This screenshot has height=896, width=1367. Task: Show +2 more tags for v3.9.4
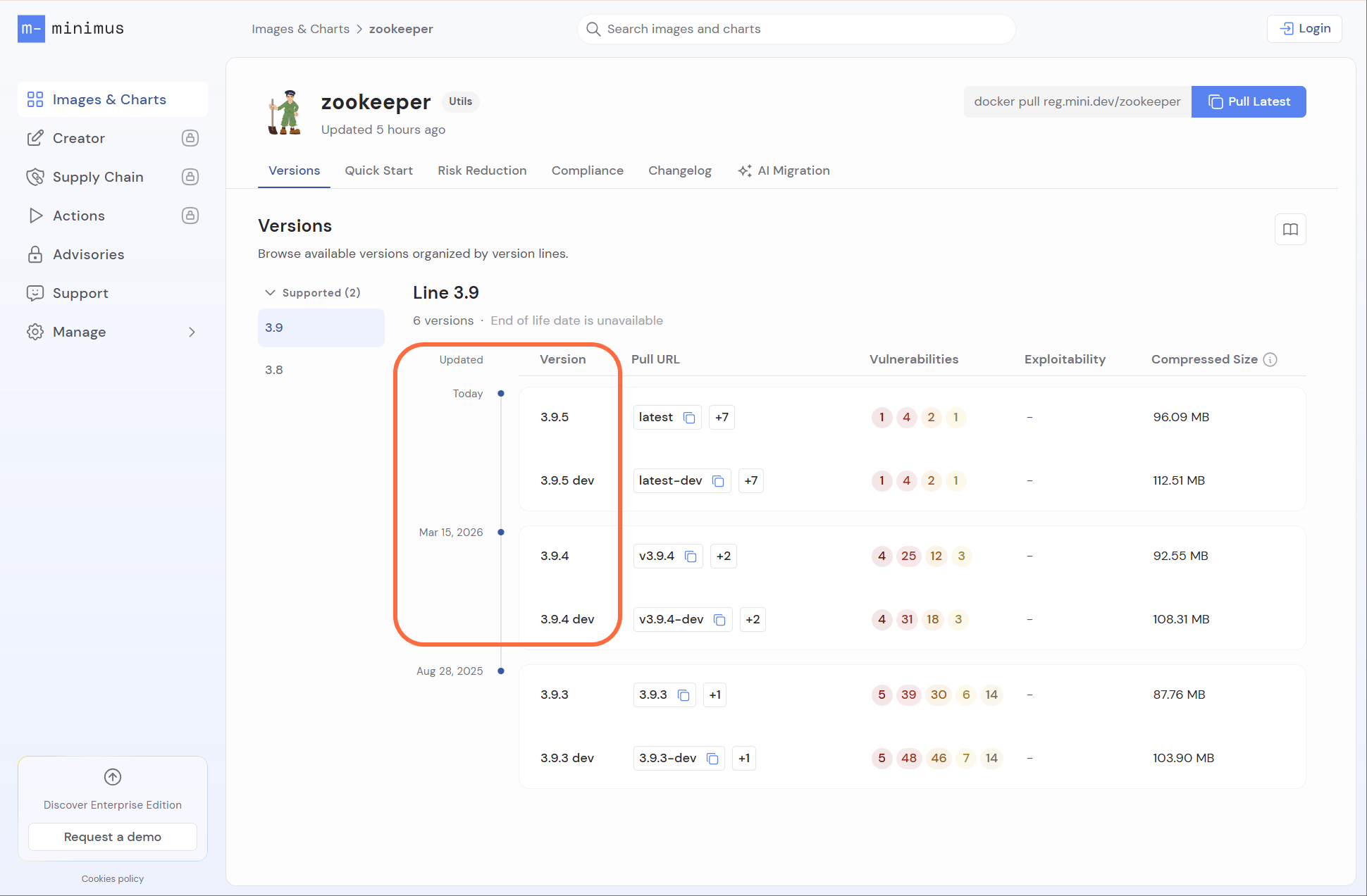coord(724,556)
